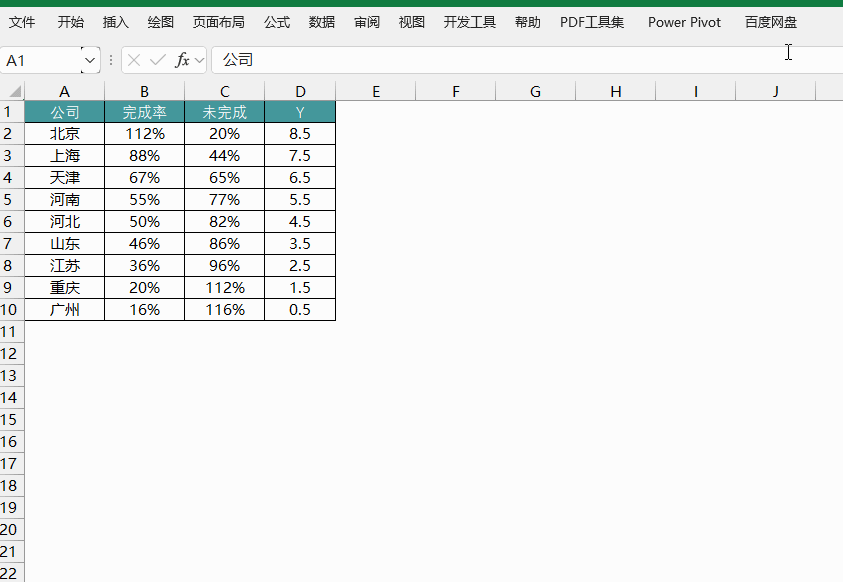
Task: Select the 河南 cell
Action: click(x=65, y=199)
